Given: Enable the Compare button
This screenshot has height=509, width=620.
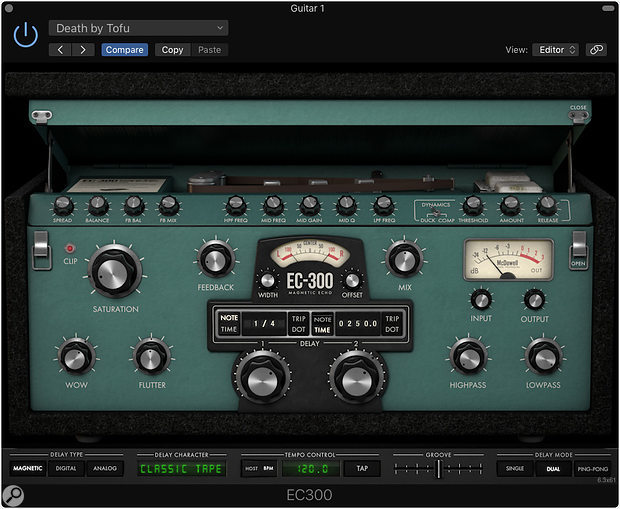Looking at the screenshot, I should point(125,49).
